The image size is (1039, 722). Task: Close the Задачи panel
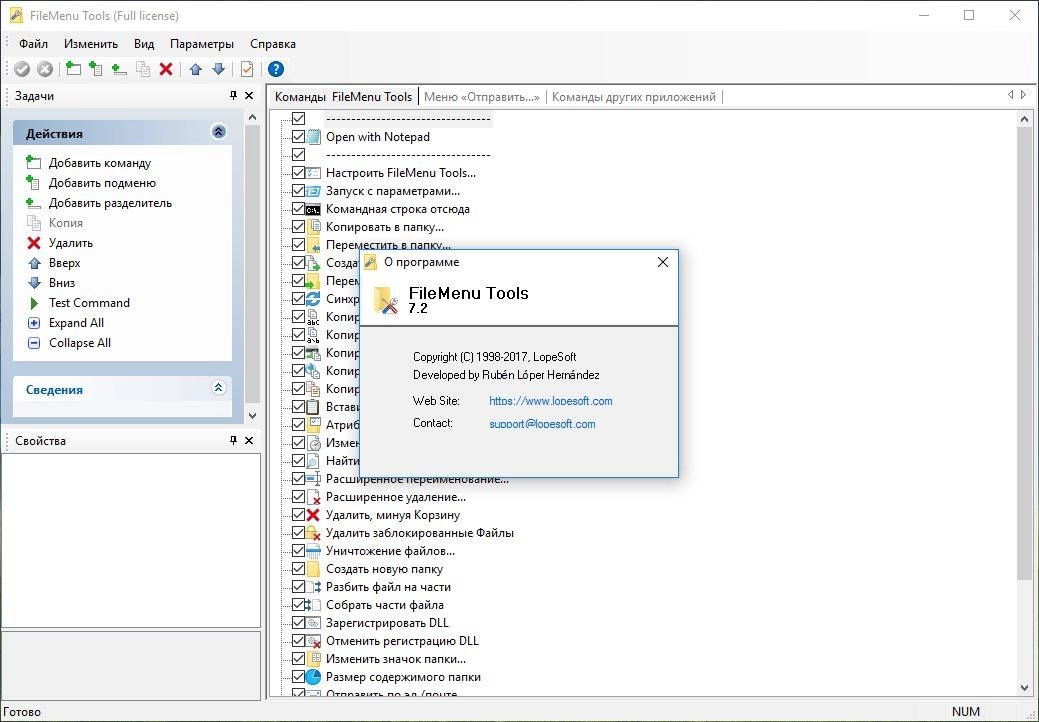[x=249, y=96]
